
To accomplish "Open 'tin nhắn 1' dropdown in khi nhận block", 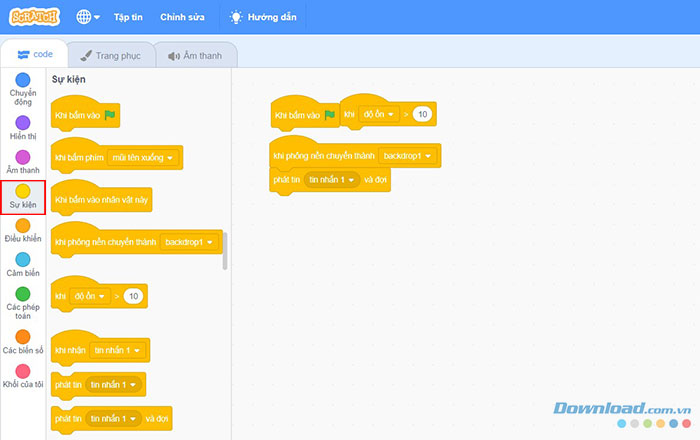I will (x=116, y=350).
